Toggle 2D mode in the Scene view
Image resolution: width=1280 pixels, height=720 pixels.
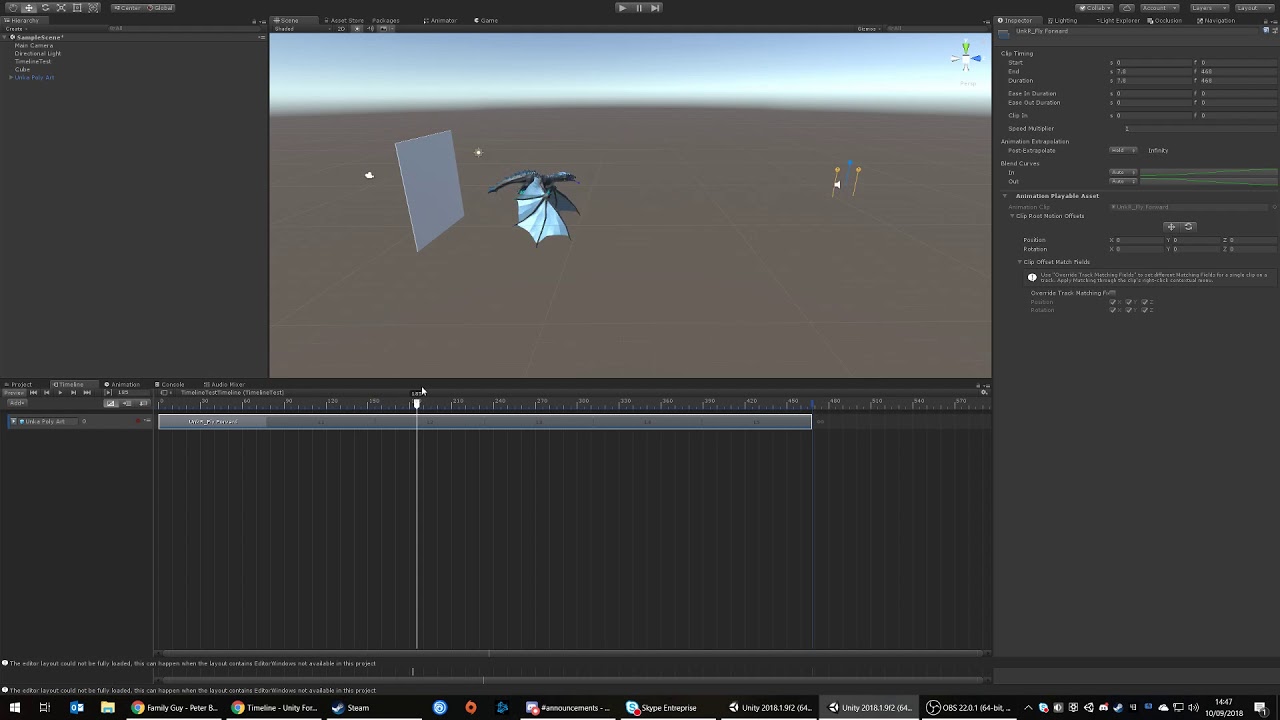(341, 28)
